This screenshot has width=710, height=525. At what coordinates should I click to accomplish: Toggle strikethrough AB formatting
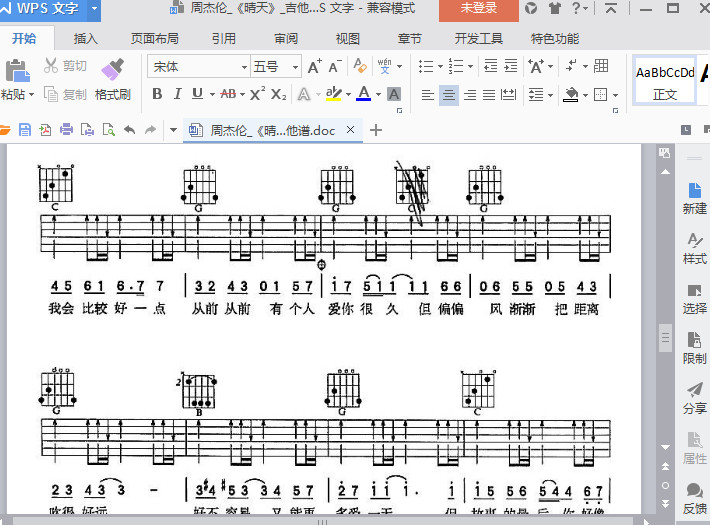[x=228, y=94]
